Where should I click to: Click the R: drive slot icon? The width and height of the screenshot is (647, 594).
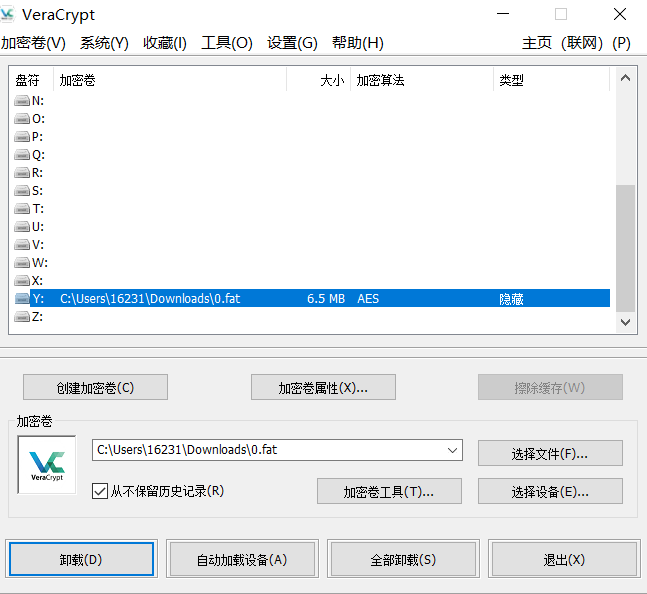(22, 172)
